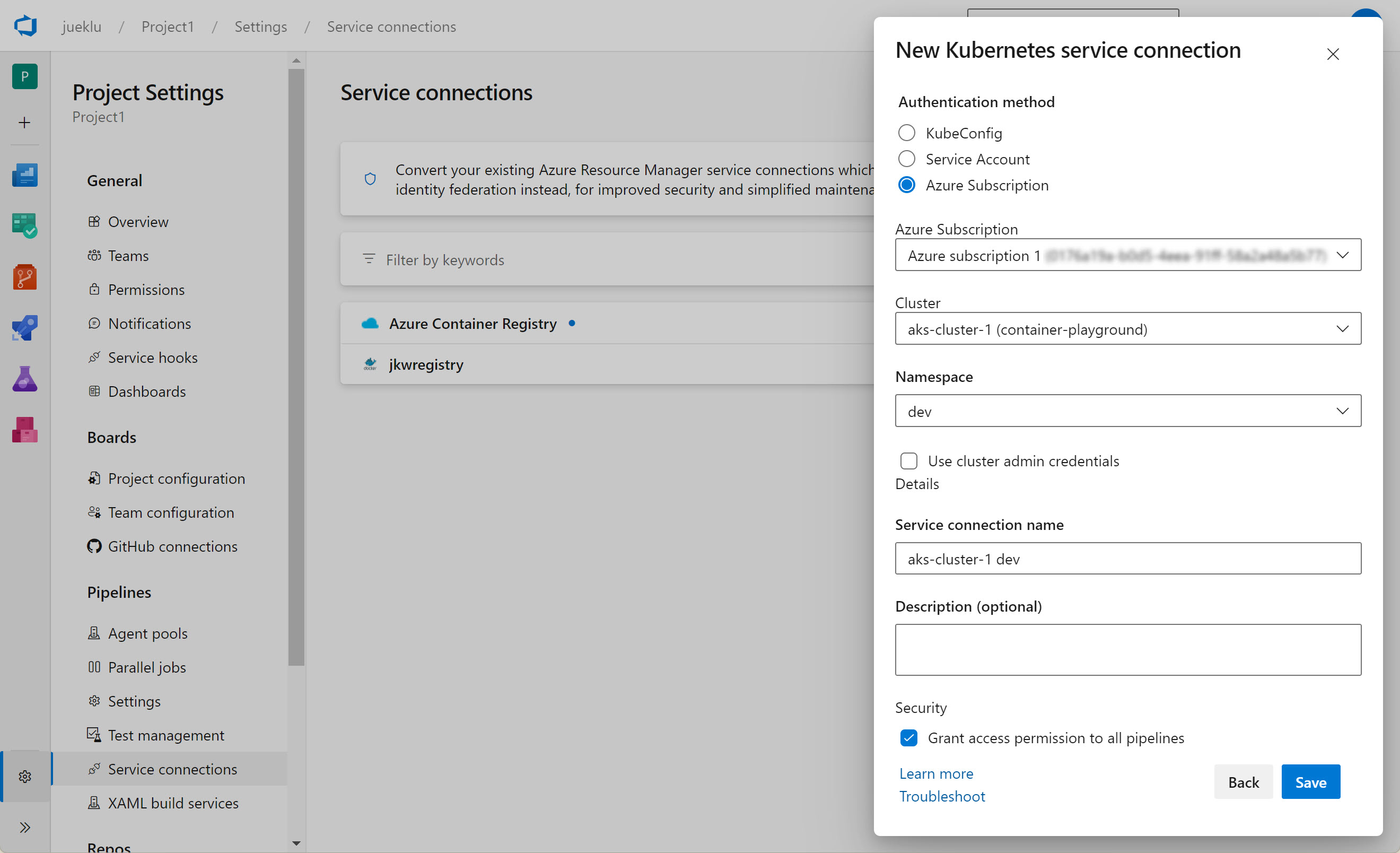Viewport: 1400px width, 853px height.
Task: Enable Use cluster admin credentials
Action: pos(908,461)
